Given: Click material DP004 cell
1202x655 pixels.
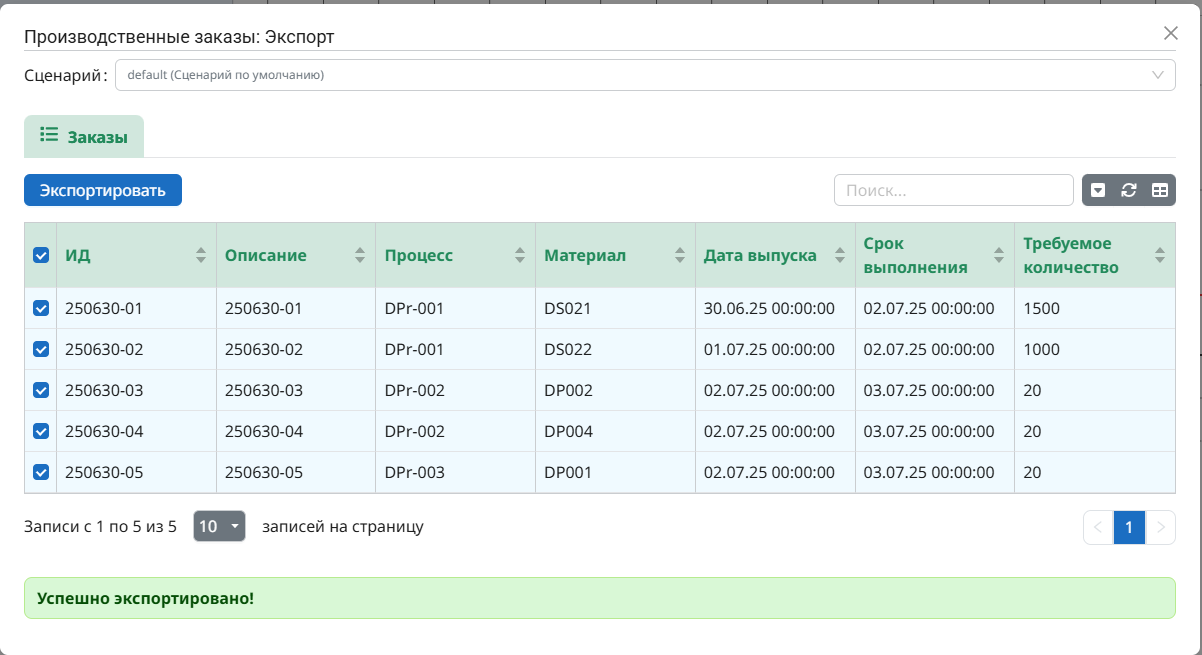Looking at the screenshot, I should [615, 431].
